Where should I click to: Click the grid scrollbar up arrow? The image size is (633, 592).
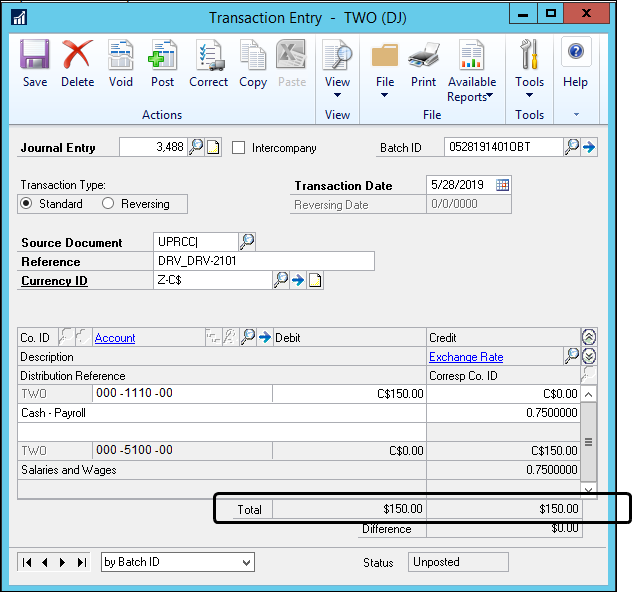589,394
